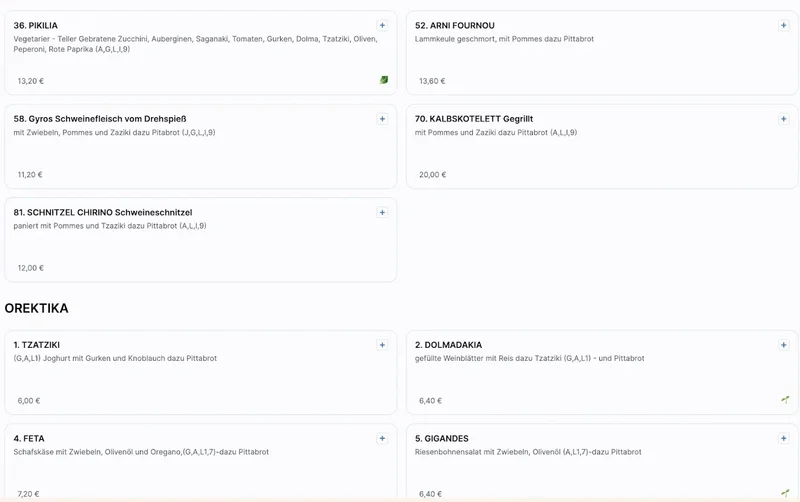Screen dimensions: 800x502
Task: Click the vegan sprout icon on DOLMADAKIA
Action: pyautogui.click(x=785, y=400)
